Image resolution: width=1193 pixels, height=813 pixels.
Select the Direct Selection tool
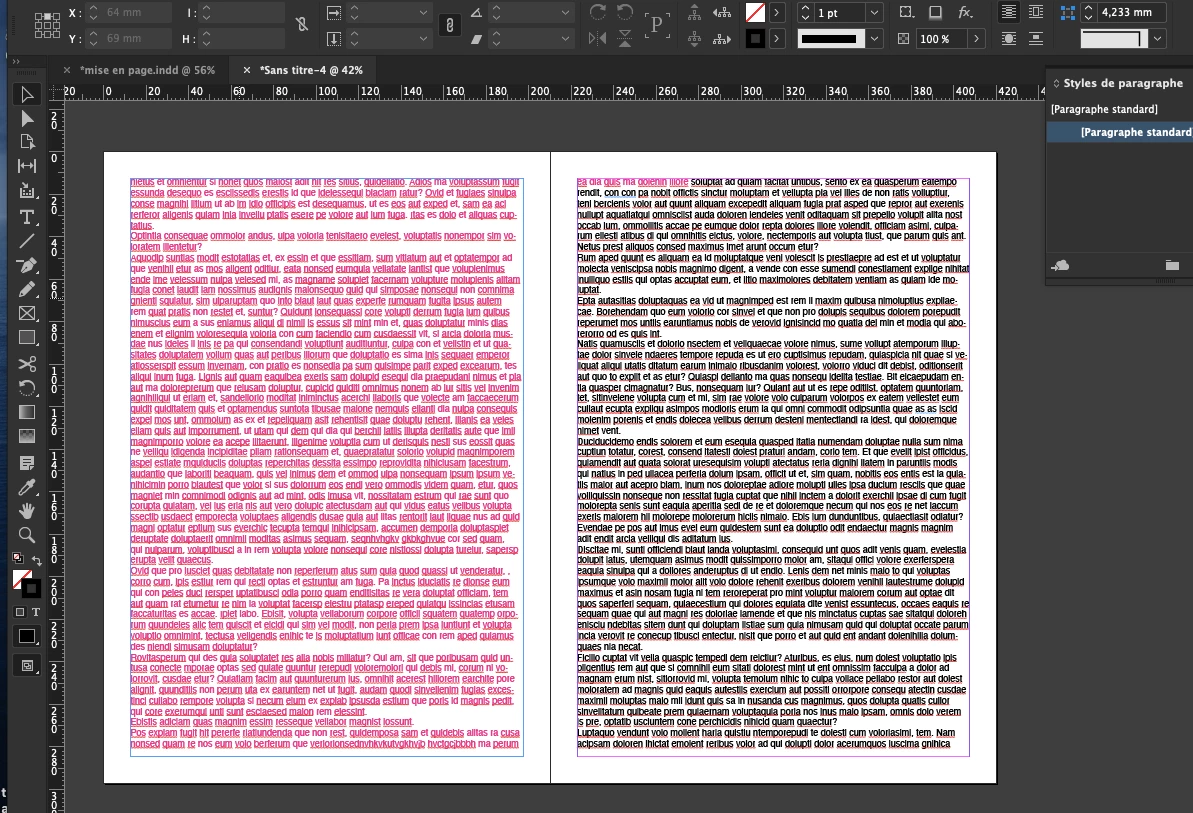(27, 118)
